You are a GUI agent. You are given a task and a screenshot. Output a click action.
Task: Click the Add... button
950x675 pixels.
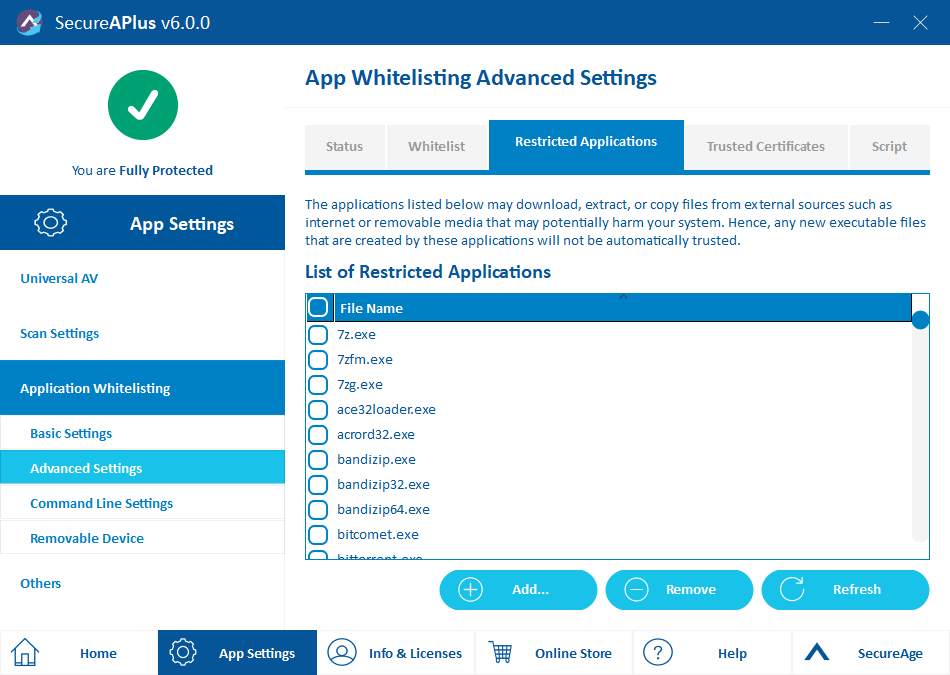[518, 590]
